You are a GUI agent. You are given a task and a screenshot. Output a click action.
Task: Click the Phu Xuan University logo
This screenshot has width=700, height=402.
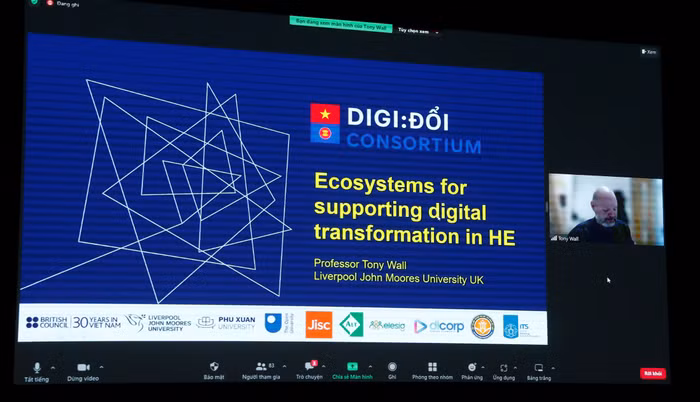pyautogui.click(x=226, y=322)
